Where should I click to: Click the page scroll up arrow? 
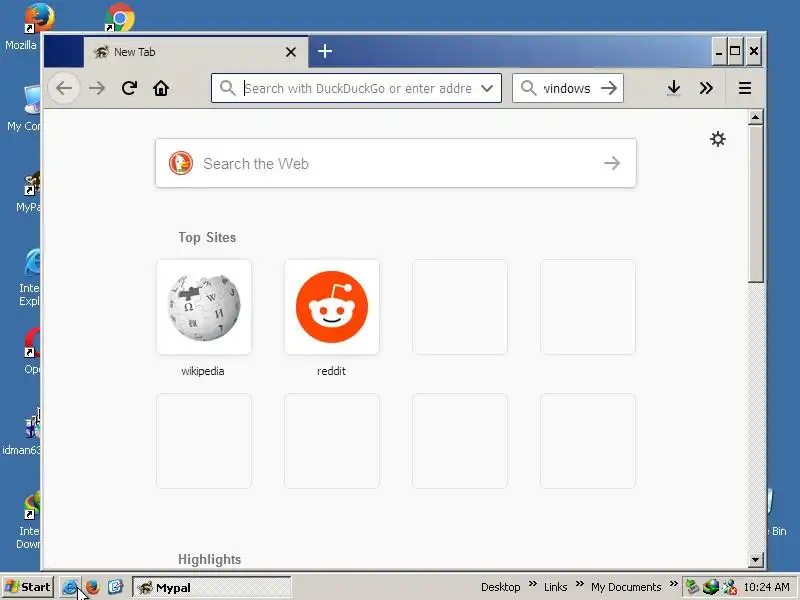point(756,117)
